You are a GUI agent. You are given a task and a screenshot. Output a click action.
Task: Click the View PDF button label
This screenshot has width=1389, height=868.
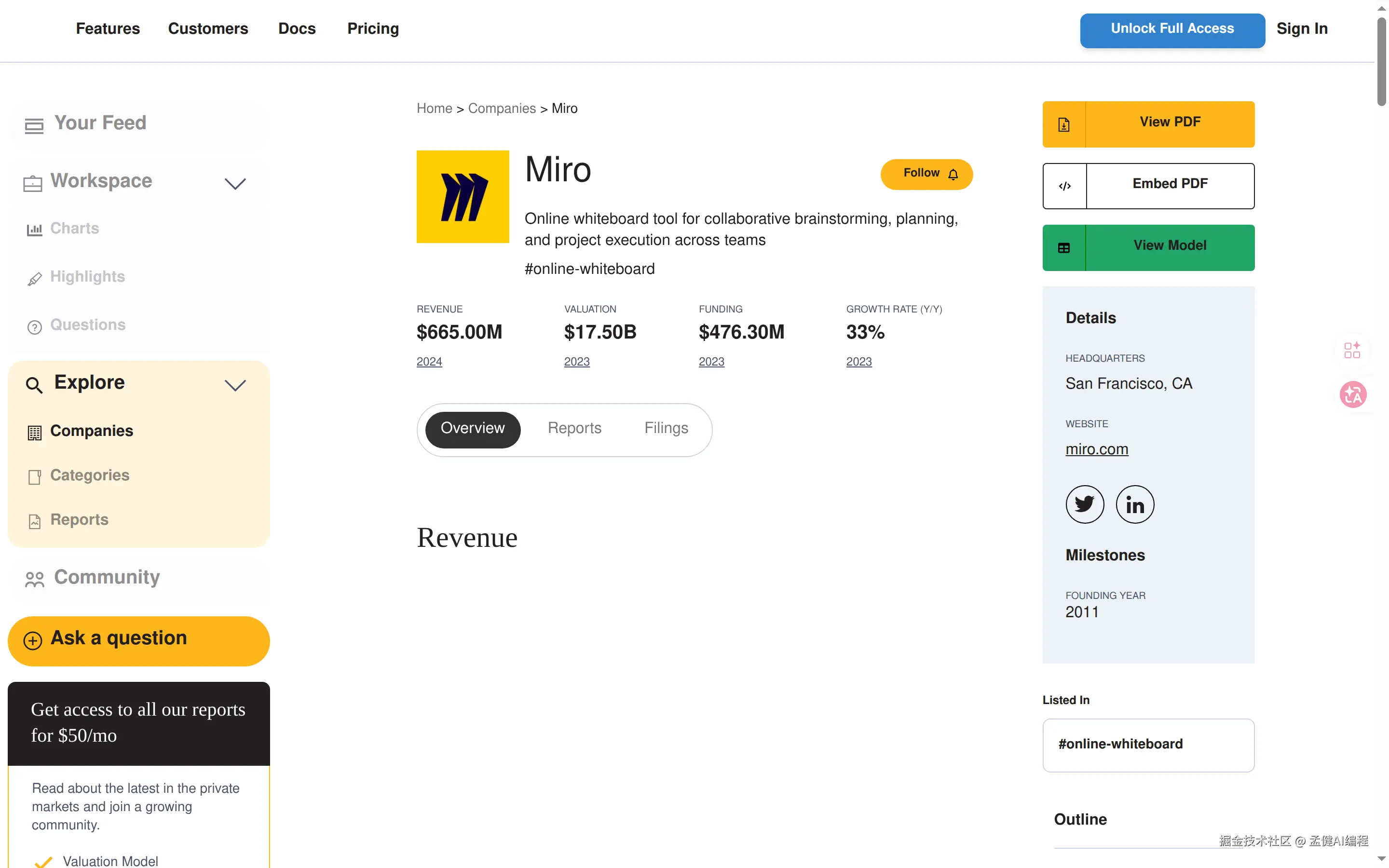1170,122
